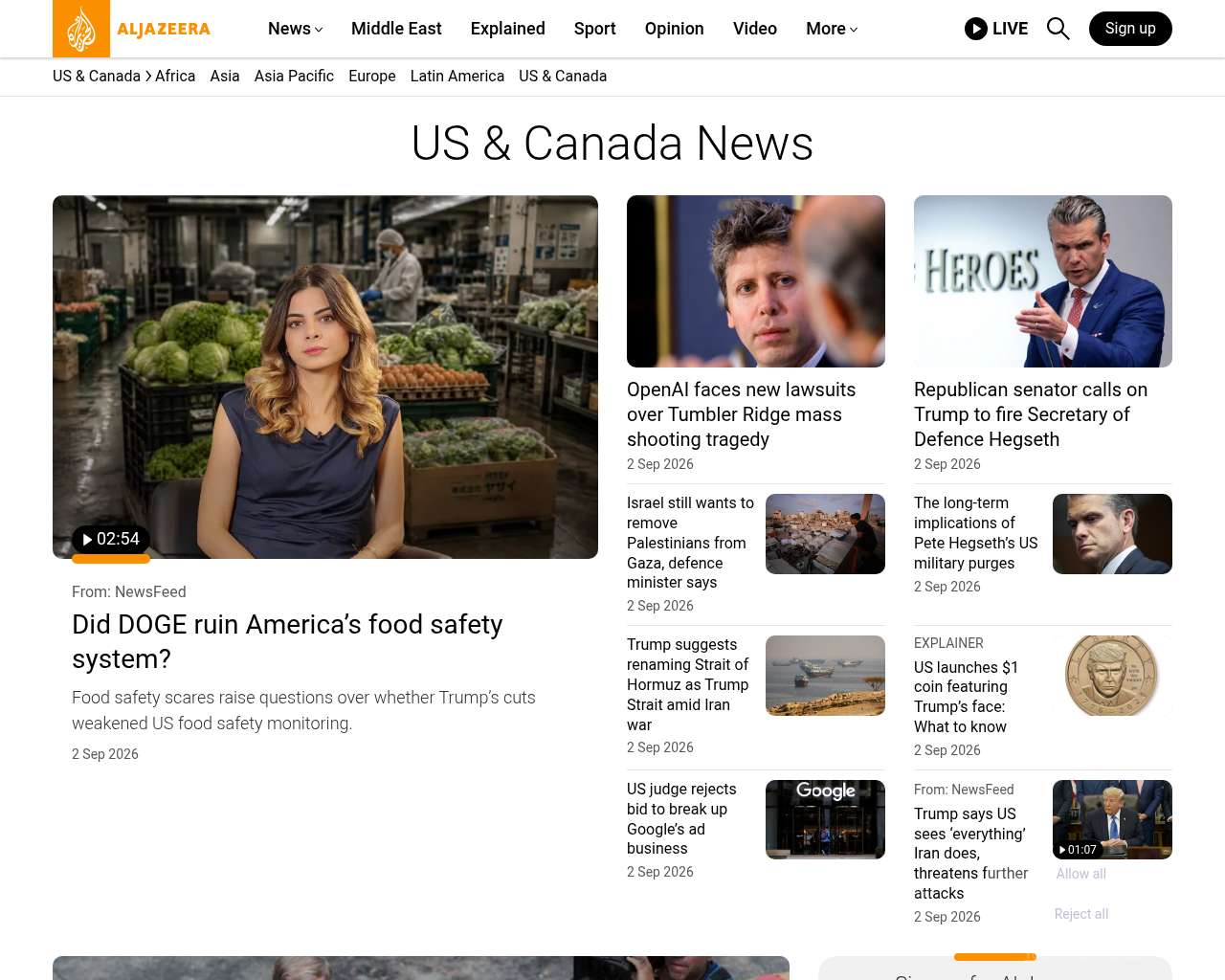Open the OpenAI lawsuits headline

pyautogui.click(x=741, y=414)
